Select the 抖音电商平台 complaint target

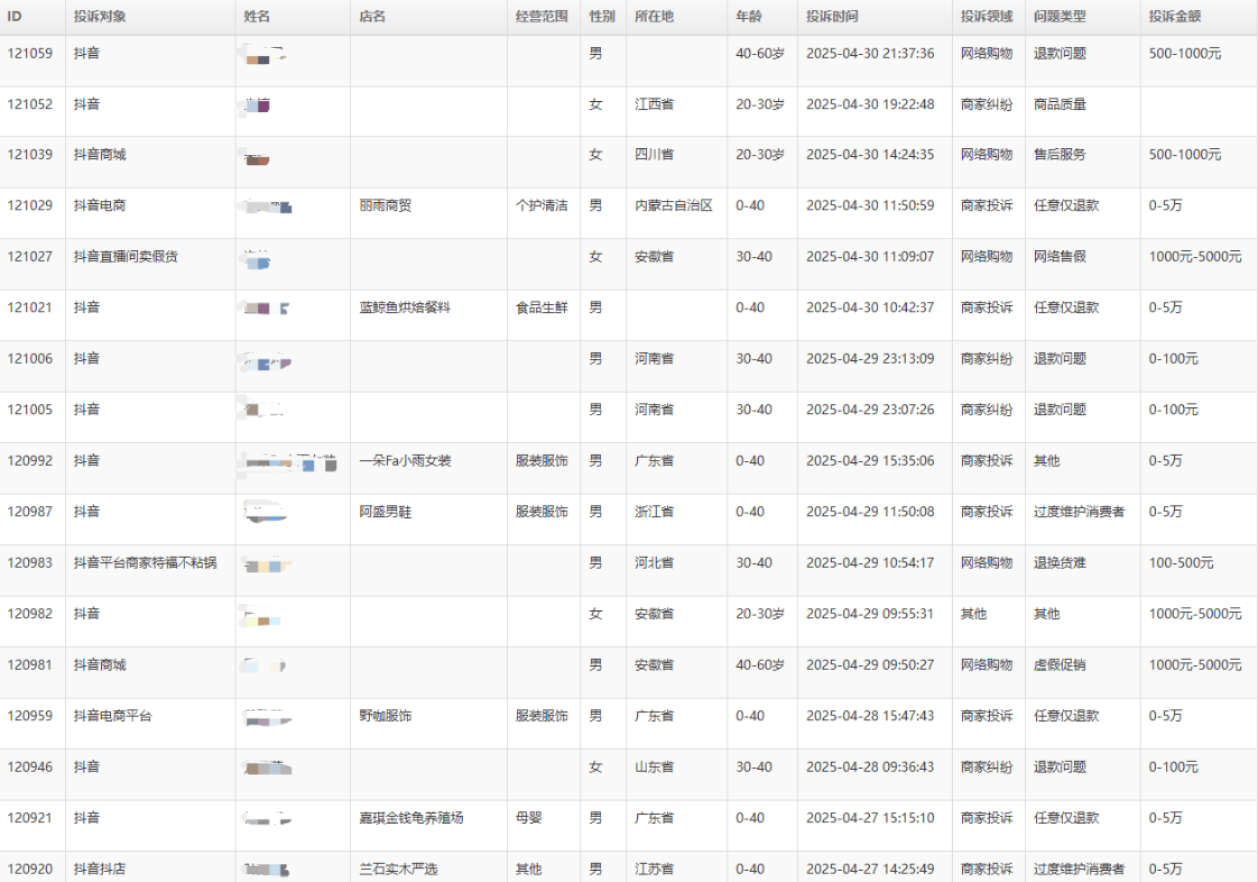pos(113,716)
